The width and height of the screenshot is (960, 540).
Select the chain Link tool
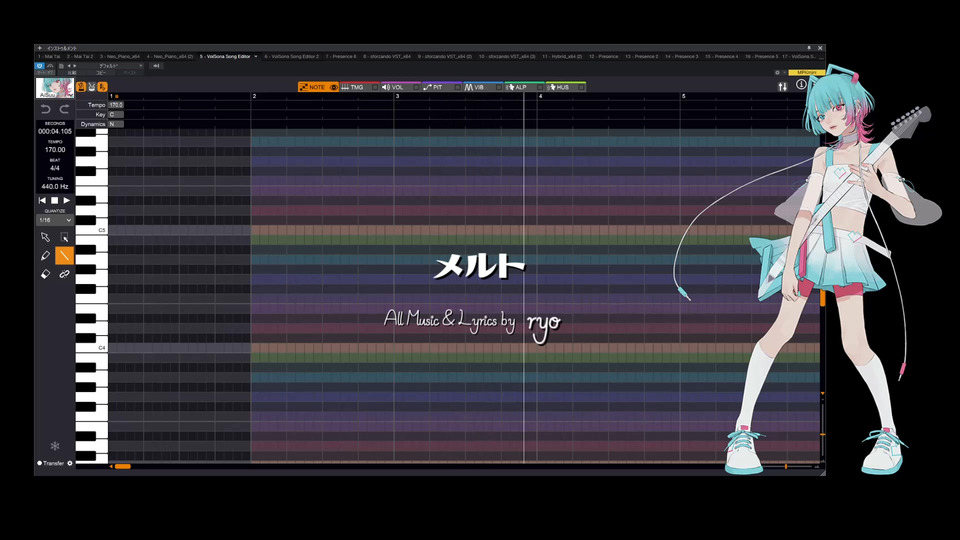tap(64, 274)
